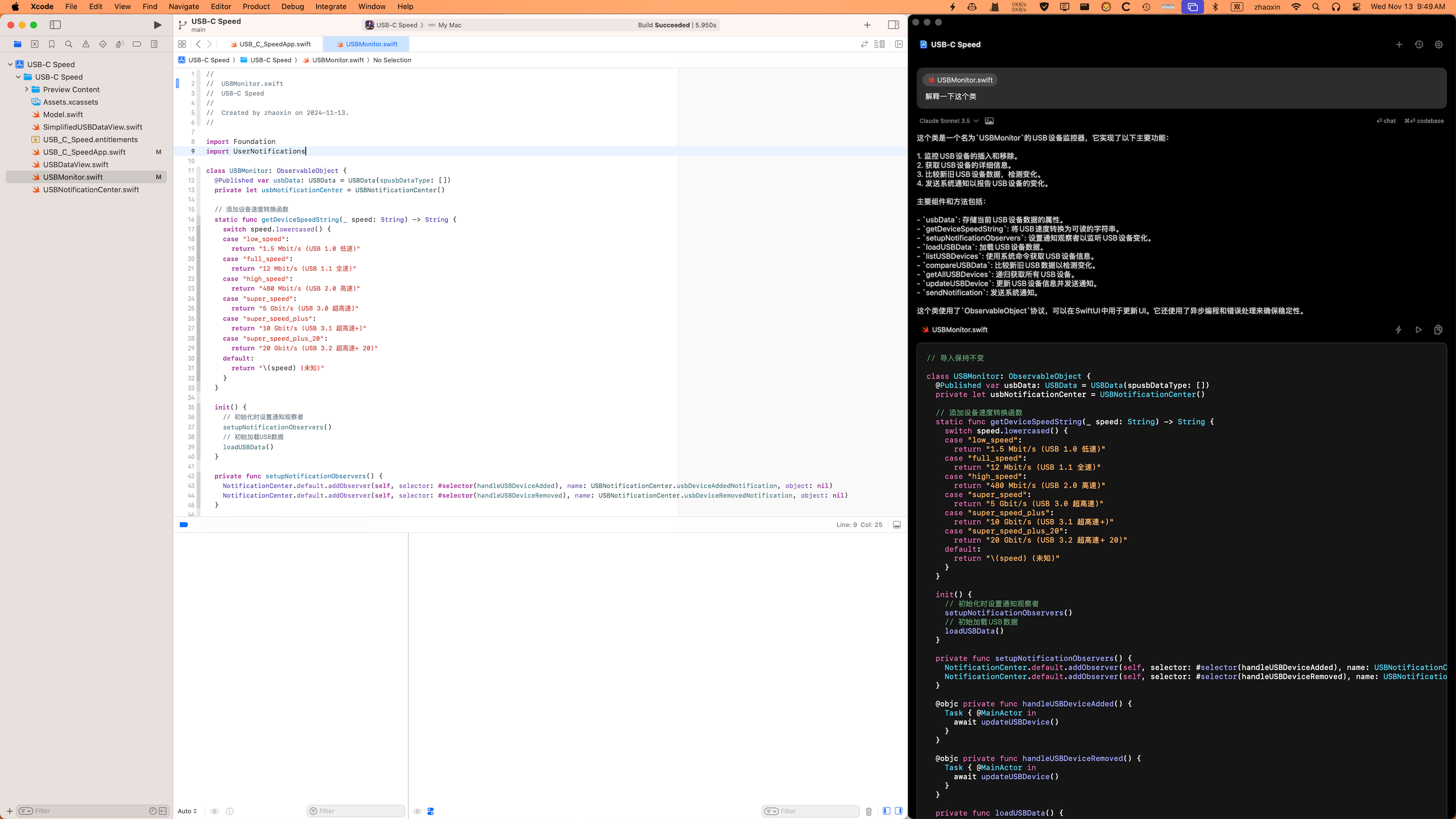Copy the generated USBMonitor.swift code

(1438, 330)
